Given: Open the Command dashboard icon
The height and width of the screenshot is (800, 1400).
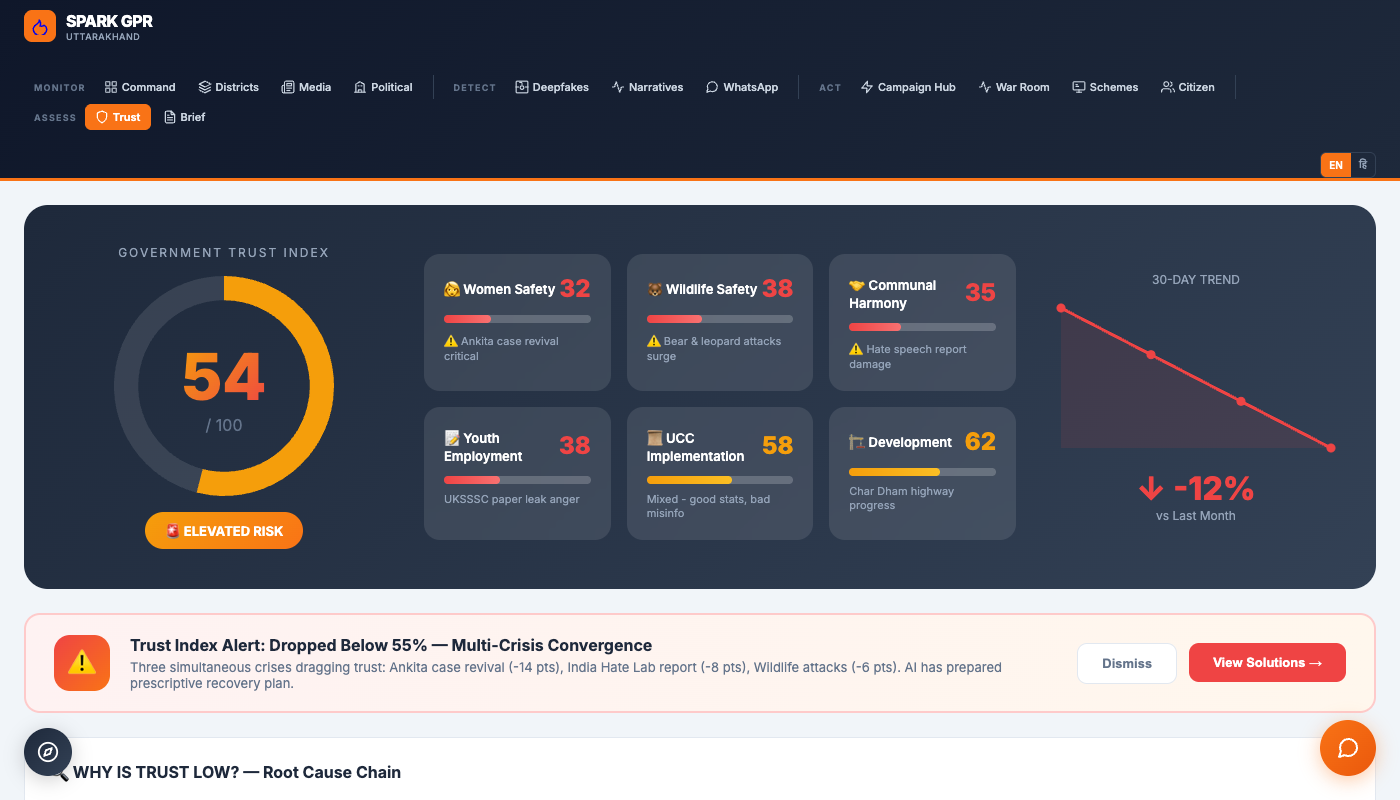Looking at the screenshot, I should 110,87.
